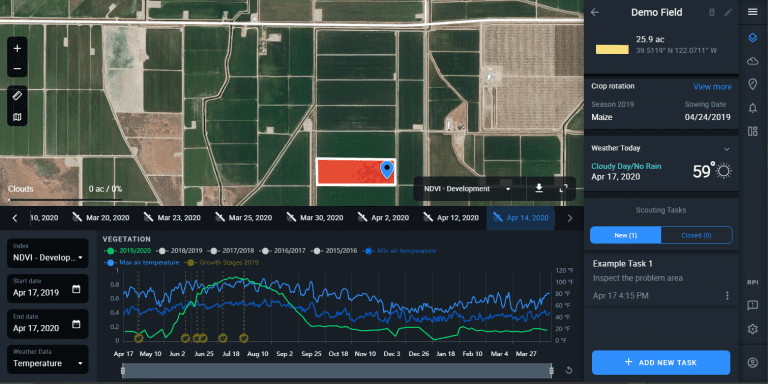Download the NDVI image with download icon
The image size is (768, 384).
539,189
